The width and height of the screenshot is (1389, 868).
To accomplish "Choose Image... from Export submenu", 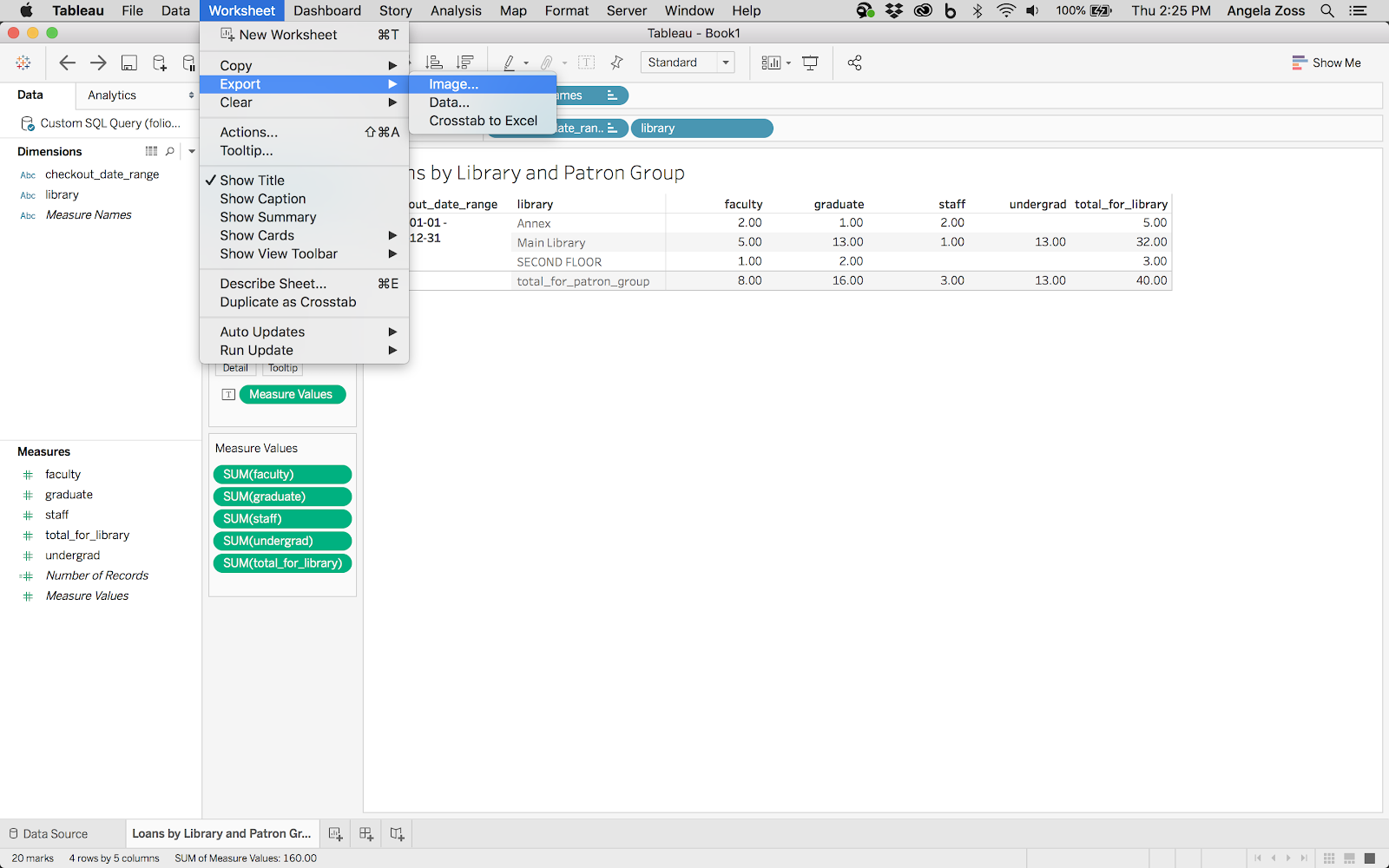I will tap(482, 84).
